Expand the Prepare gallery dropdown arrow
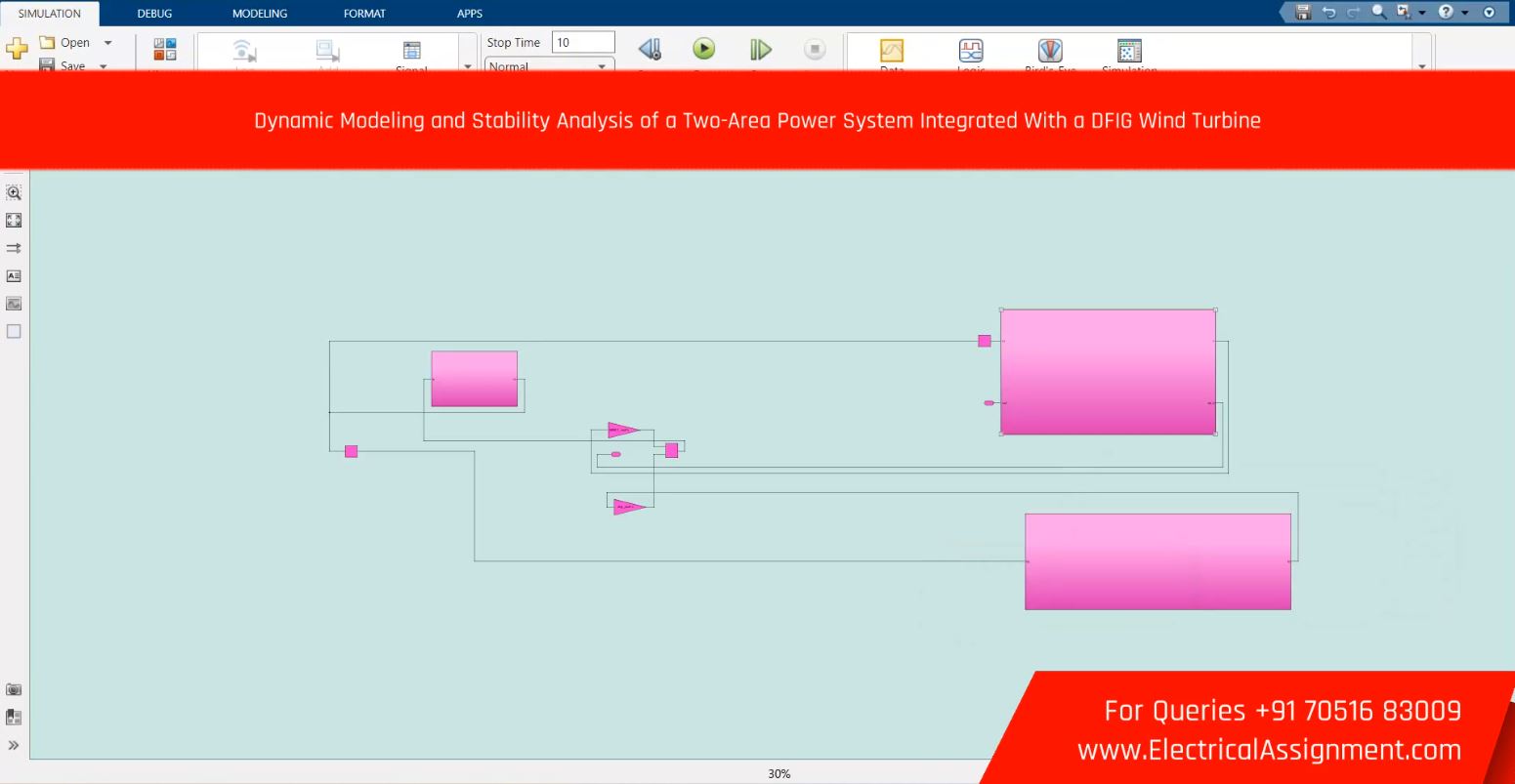 (467, 66)
